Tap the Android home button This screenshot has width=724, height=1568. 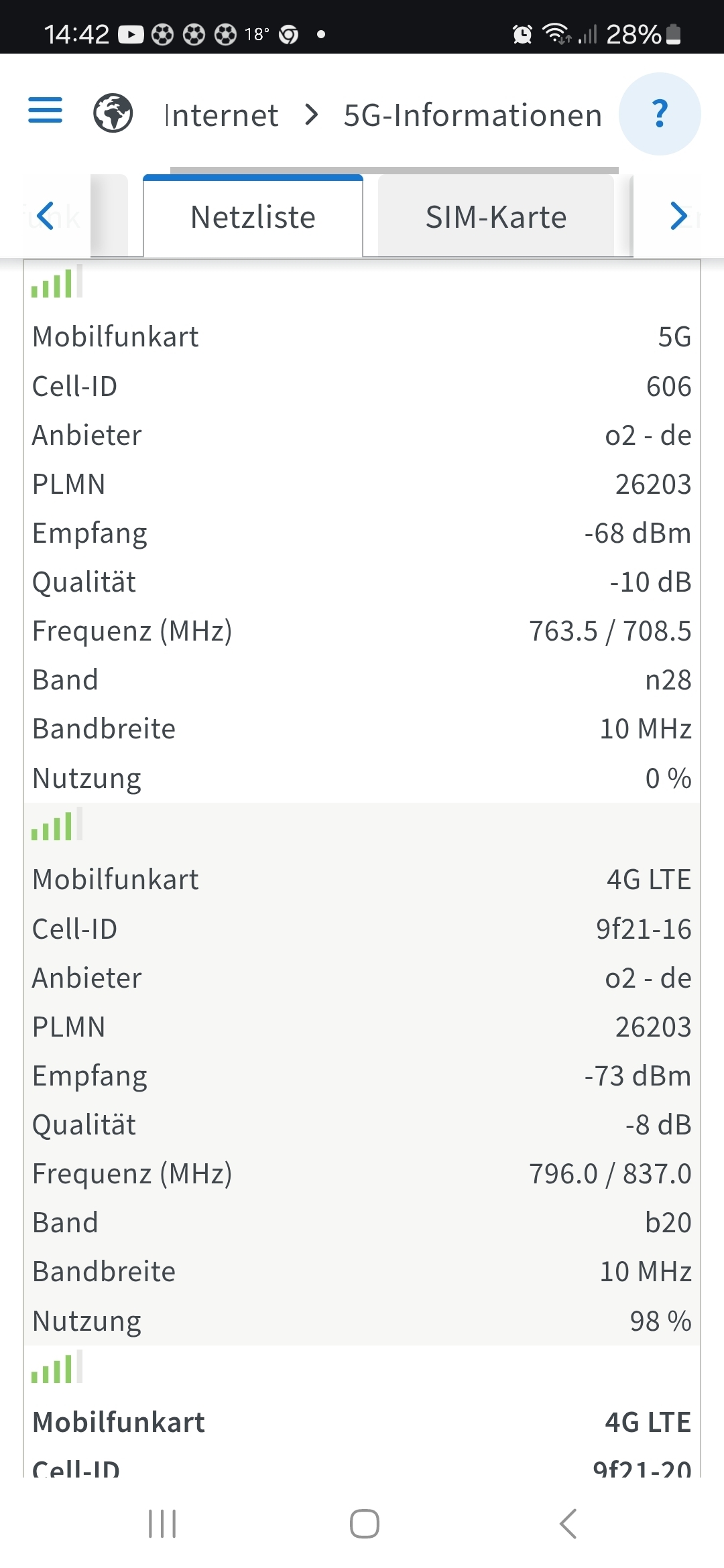pos(365,1524)
